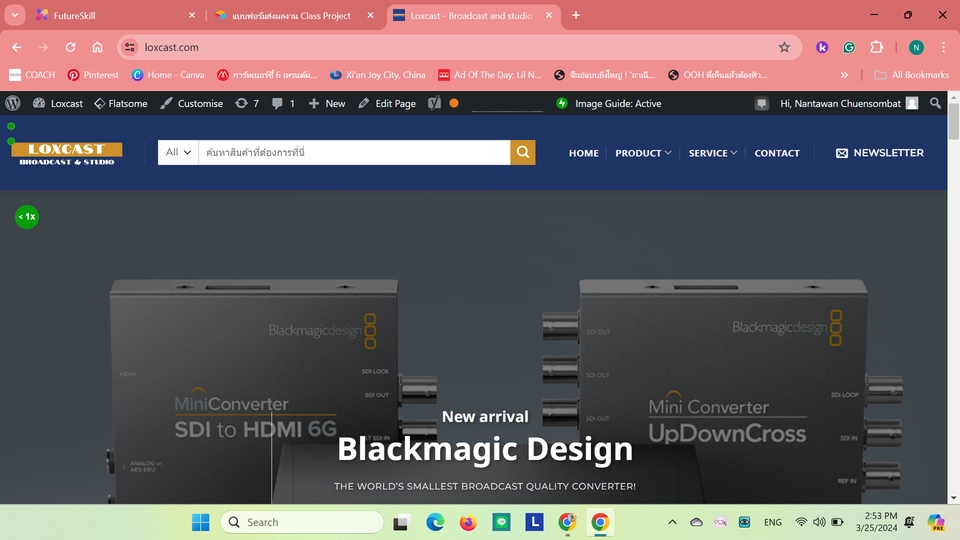Open the Ad Of The Day bookmark
This screenshot has height=540, width=960.
coord(490,75)
